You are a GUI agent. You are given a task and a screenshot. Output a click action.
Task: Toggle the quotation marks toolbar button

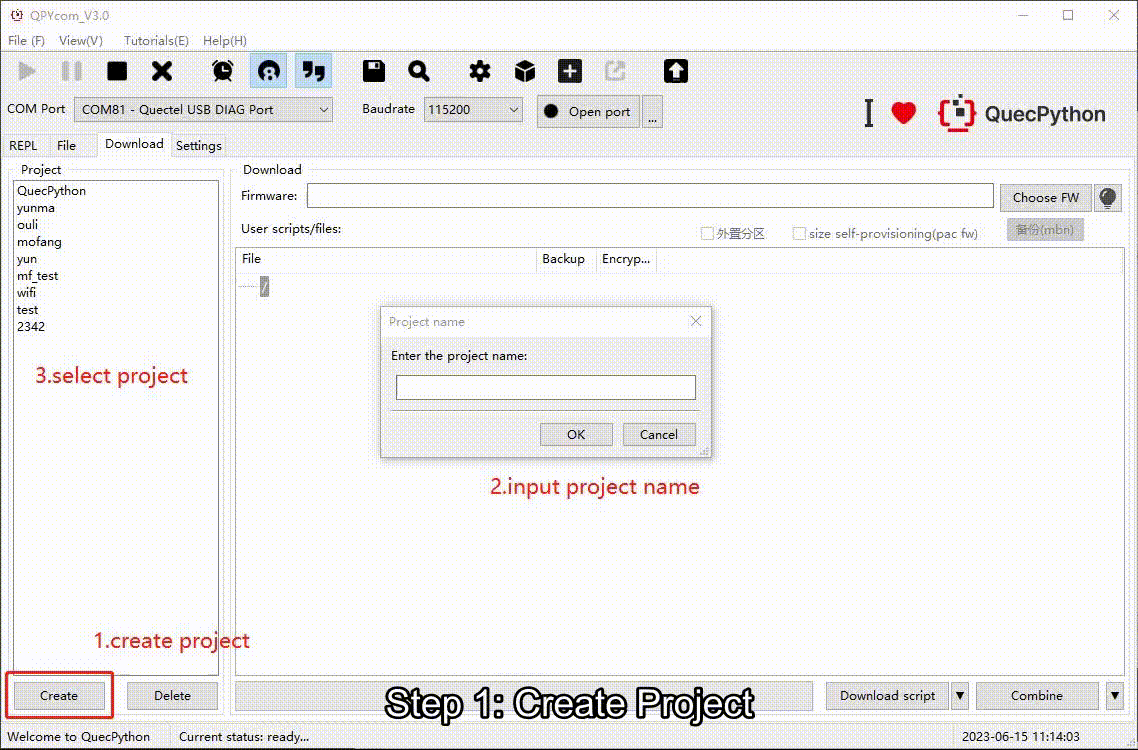pyautogui.click(x=314, y=71)
